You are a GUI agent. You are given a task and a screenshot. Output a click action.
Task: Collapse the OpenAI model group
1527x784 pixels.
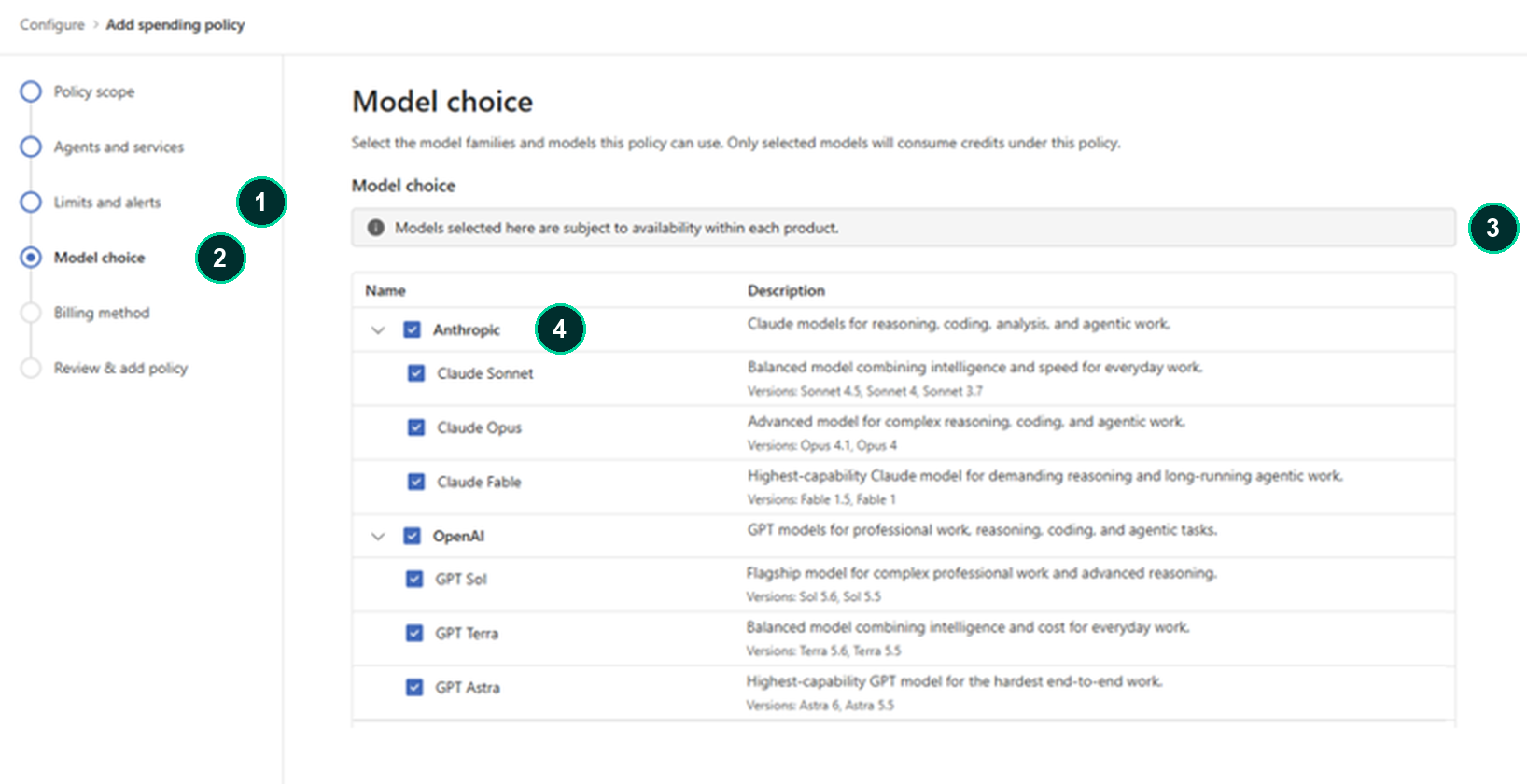(x=378, y=536)
